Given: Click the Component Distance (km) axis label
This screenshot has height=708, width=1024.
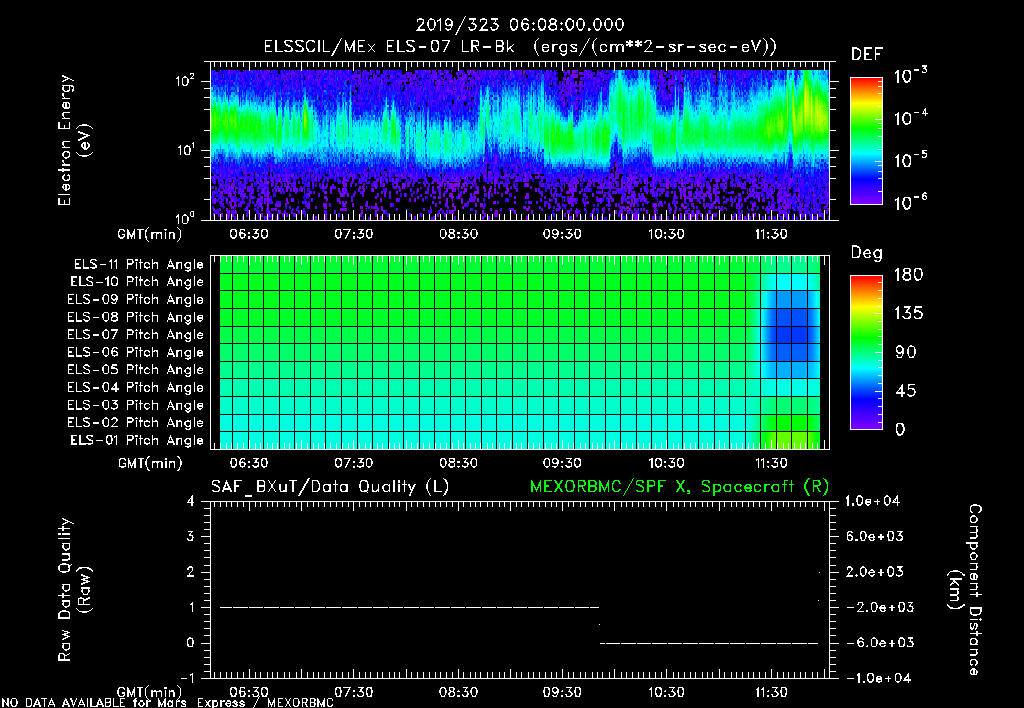Looking at the screenshot, I should (965, 590).
